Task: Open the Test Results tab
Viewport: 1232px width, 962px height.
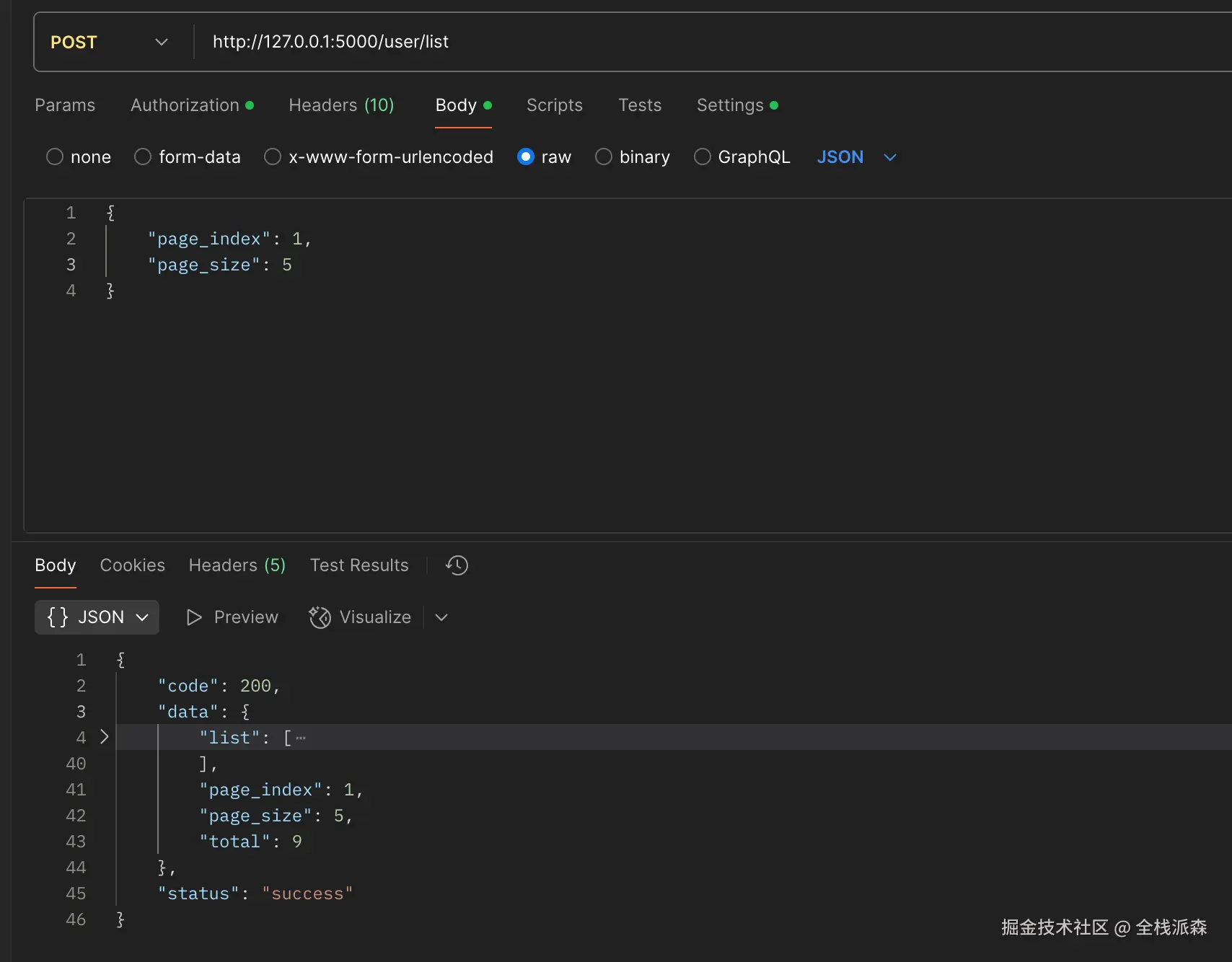Action: 359,565
